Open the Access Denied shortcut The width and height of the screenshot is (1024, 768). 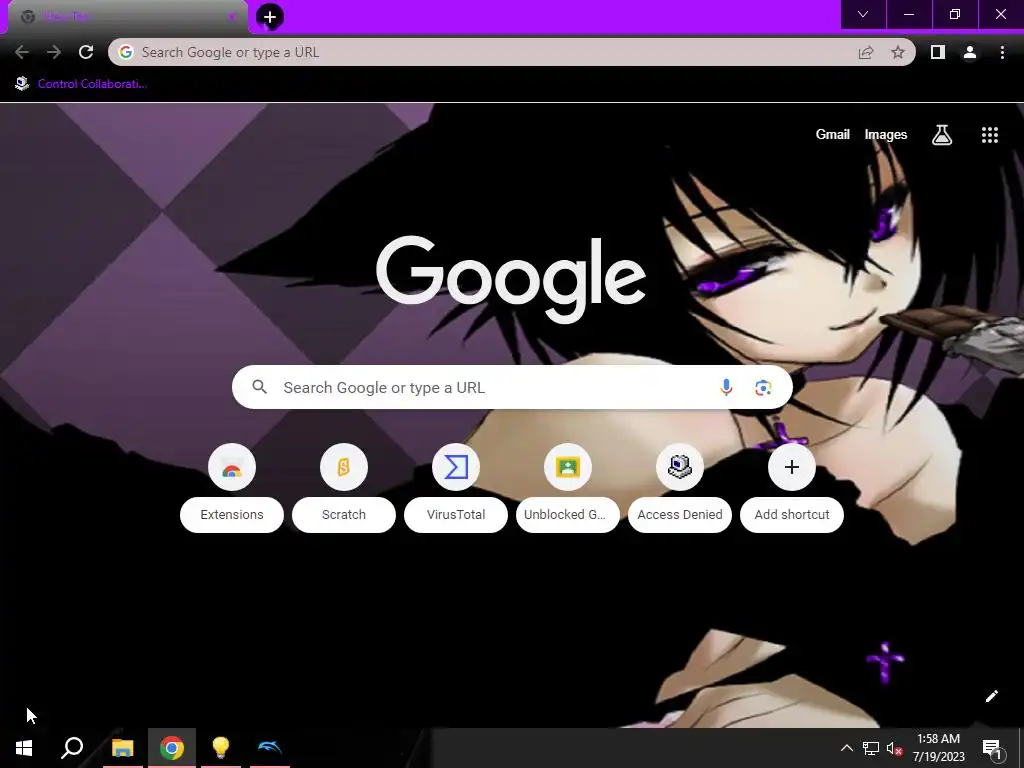point(680,488)
